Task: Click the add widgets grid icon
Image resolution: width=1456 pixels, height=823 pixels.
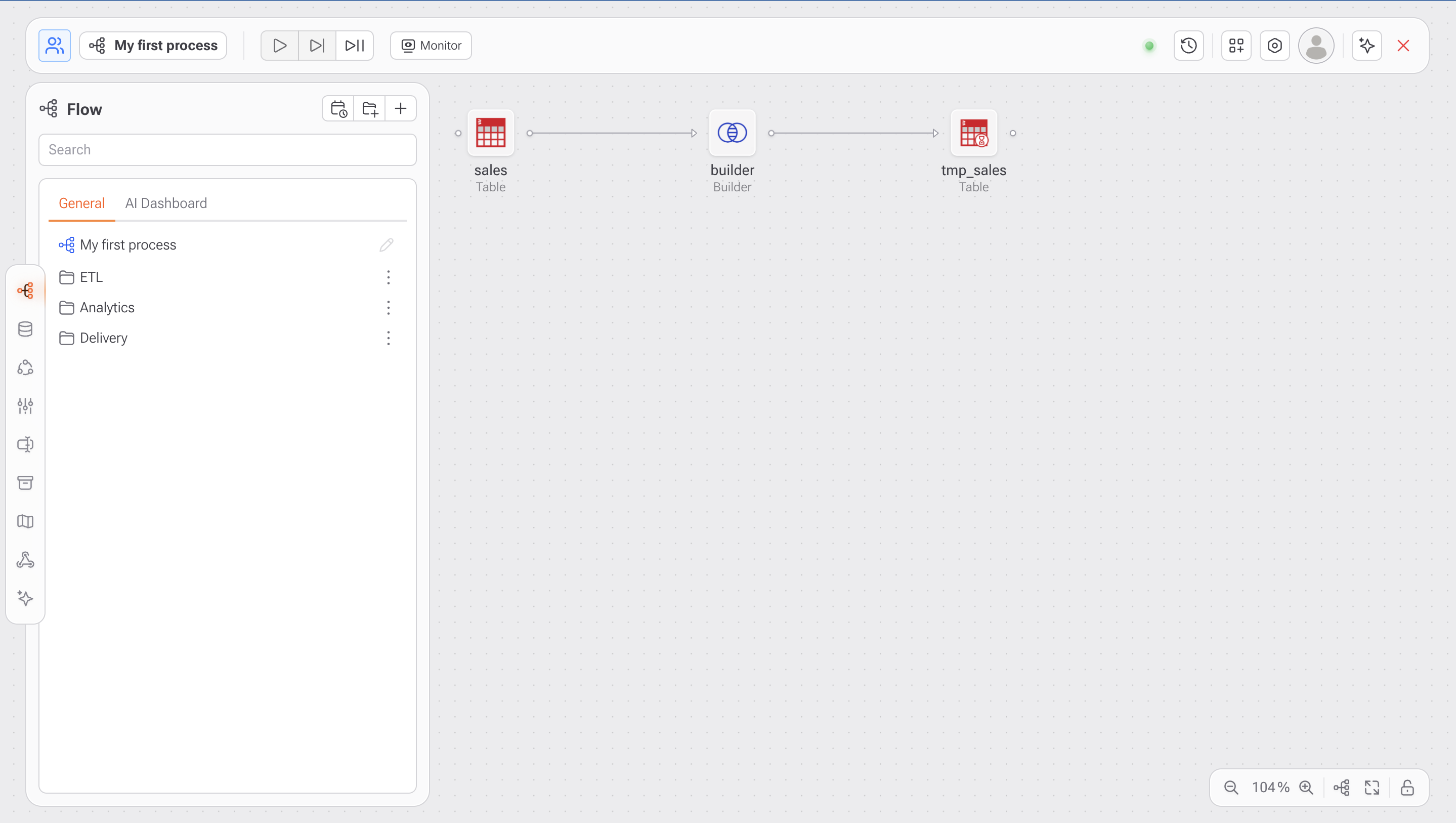Action: coord(1236,45)
